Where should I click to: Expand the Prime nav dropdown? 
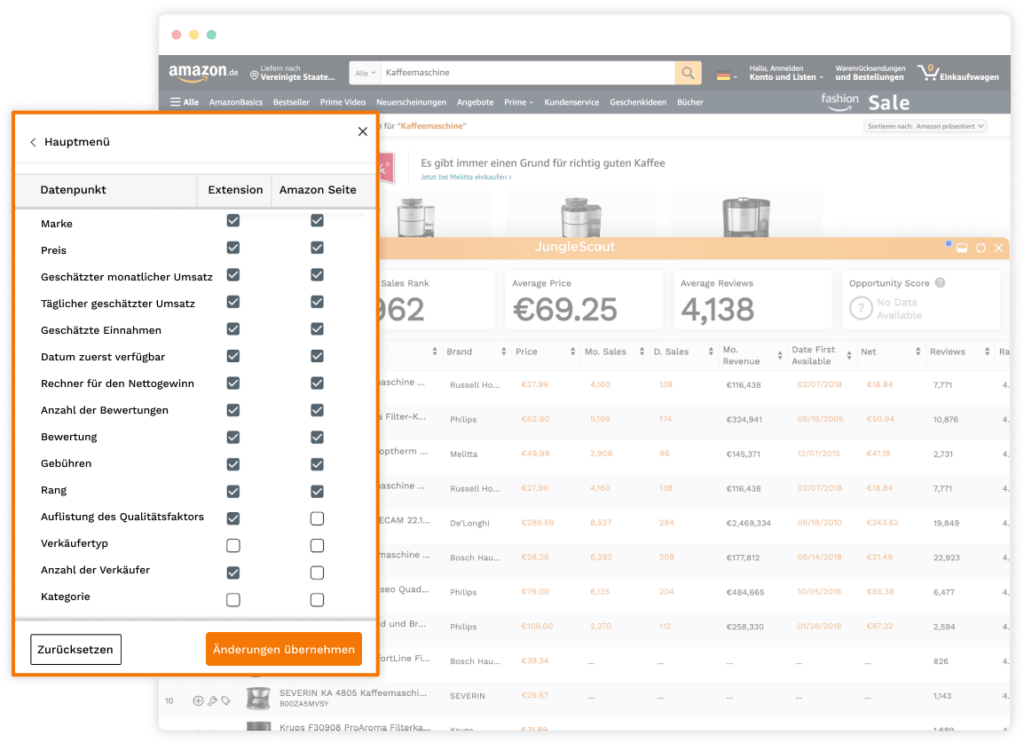tap(519, 103)
